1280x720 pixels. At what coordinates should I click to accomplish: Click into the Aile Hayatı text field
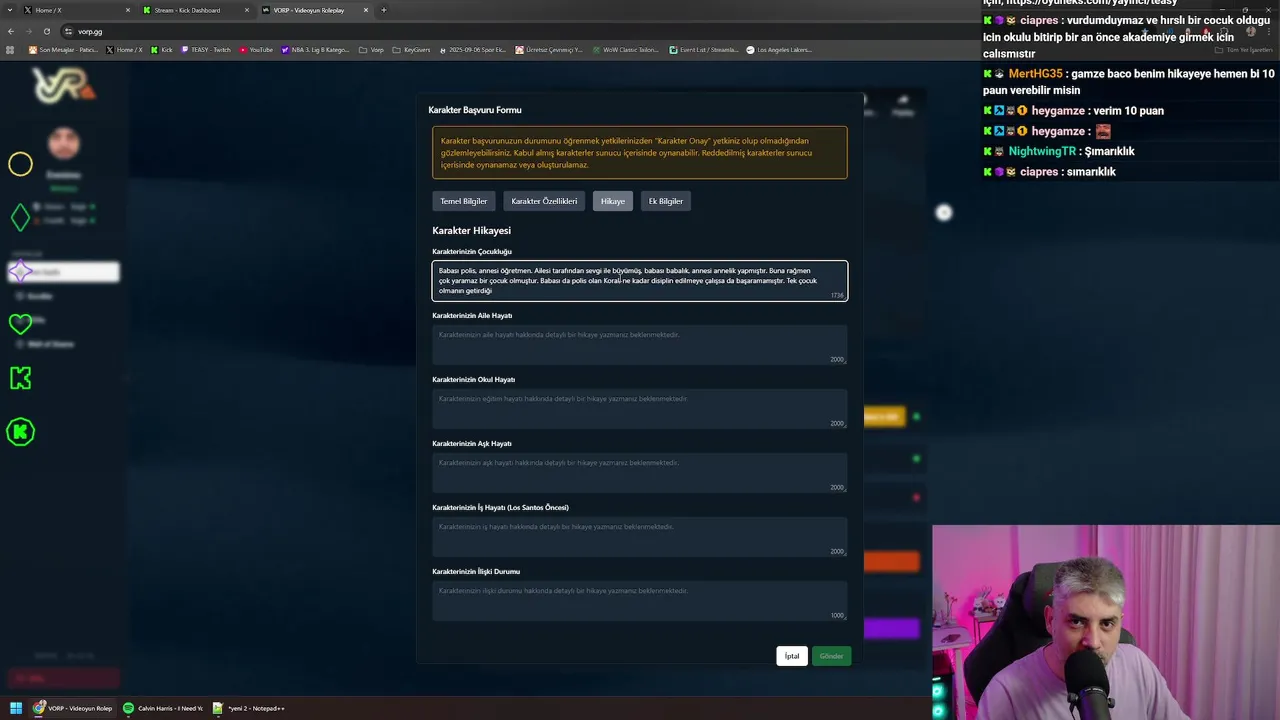pyautogui.click(x=640, y=345)
